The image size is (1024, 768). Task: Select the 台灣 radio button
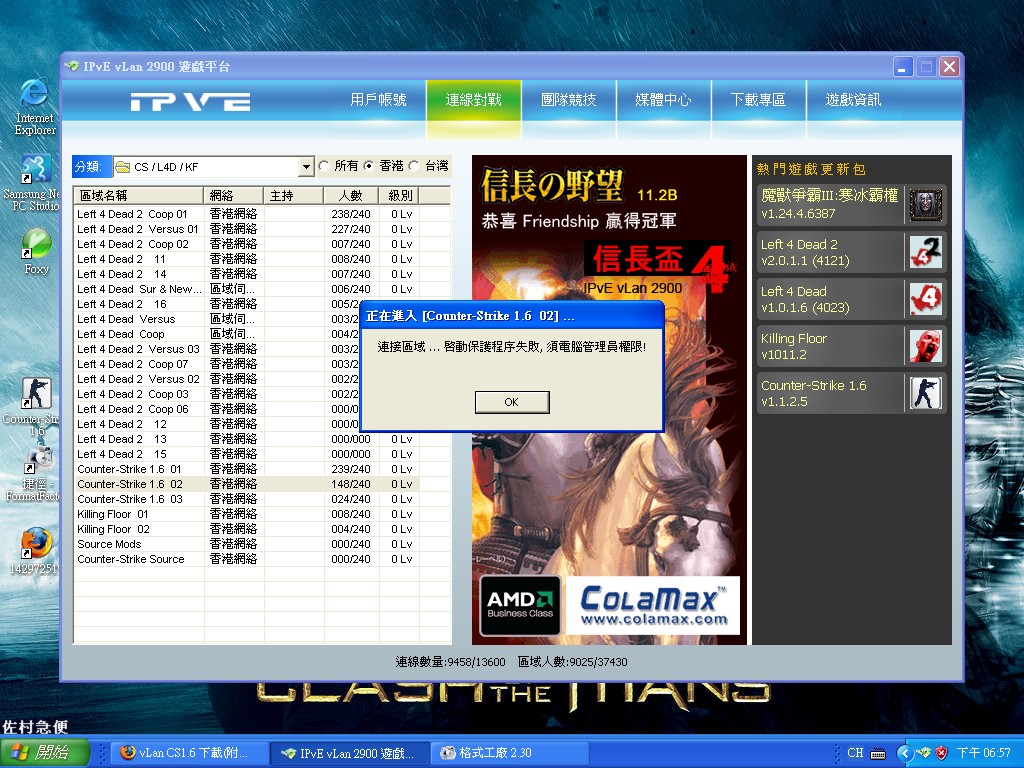(414, 167)
